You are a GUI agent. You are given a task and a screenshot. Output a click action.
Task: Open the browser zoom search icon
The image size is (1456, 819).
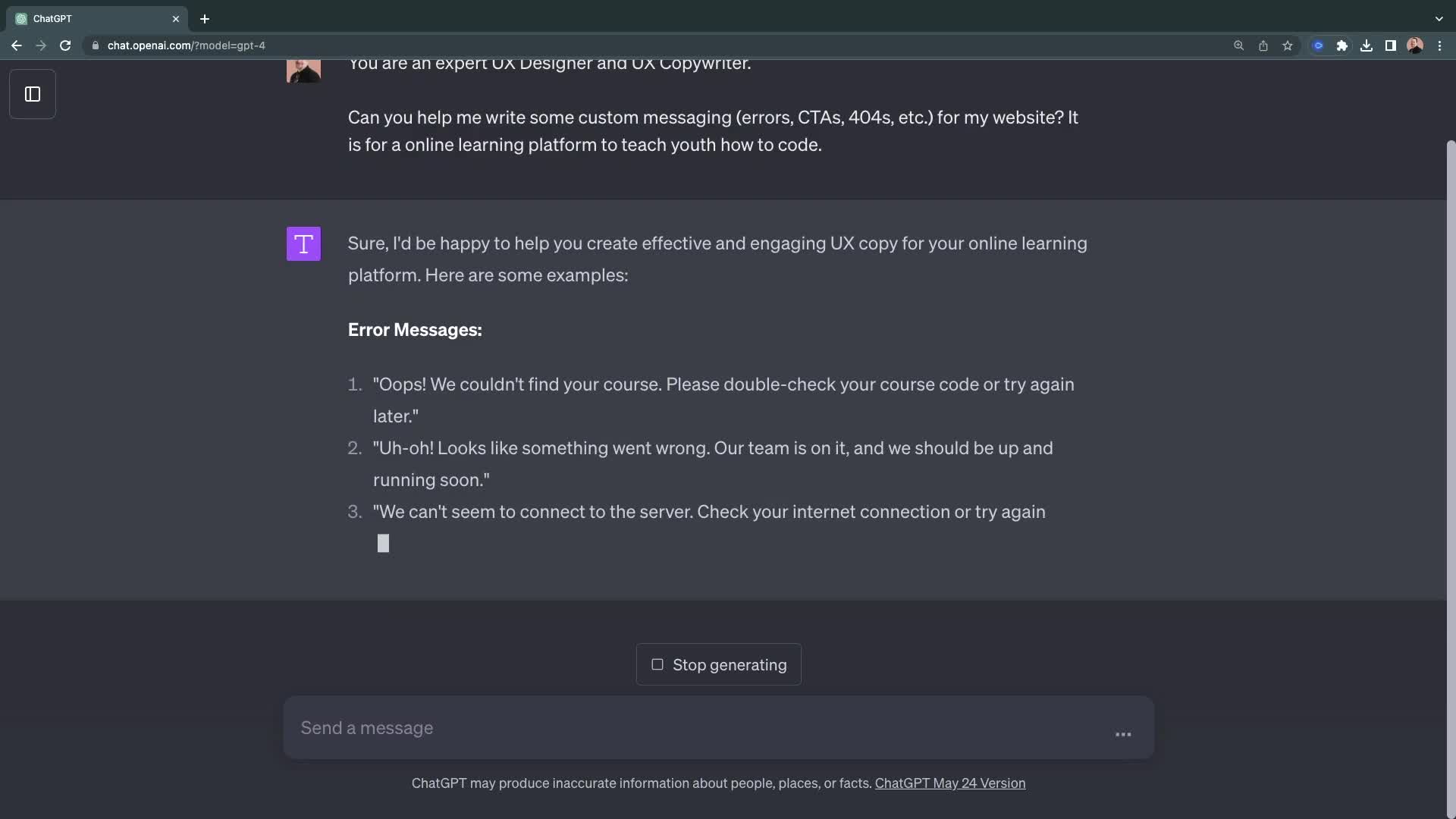(1238, 45)
